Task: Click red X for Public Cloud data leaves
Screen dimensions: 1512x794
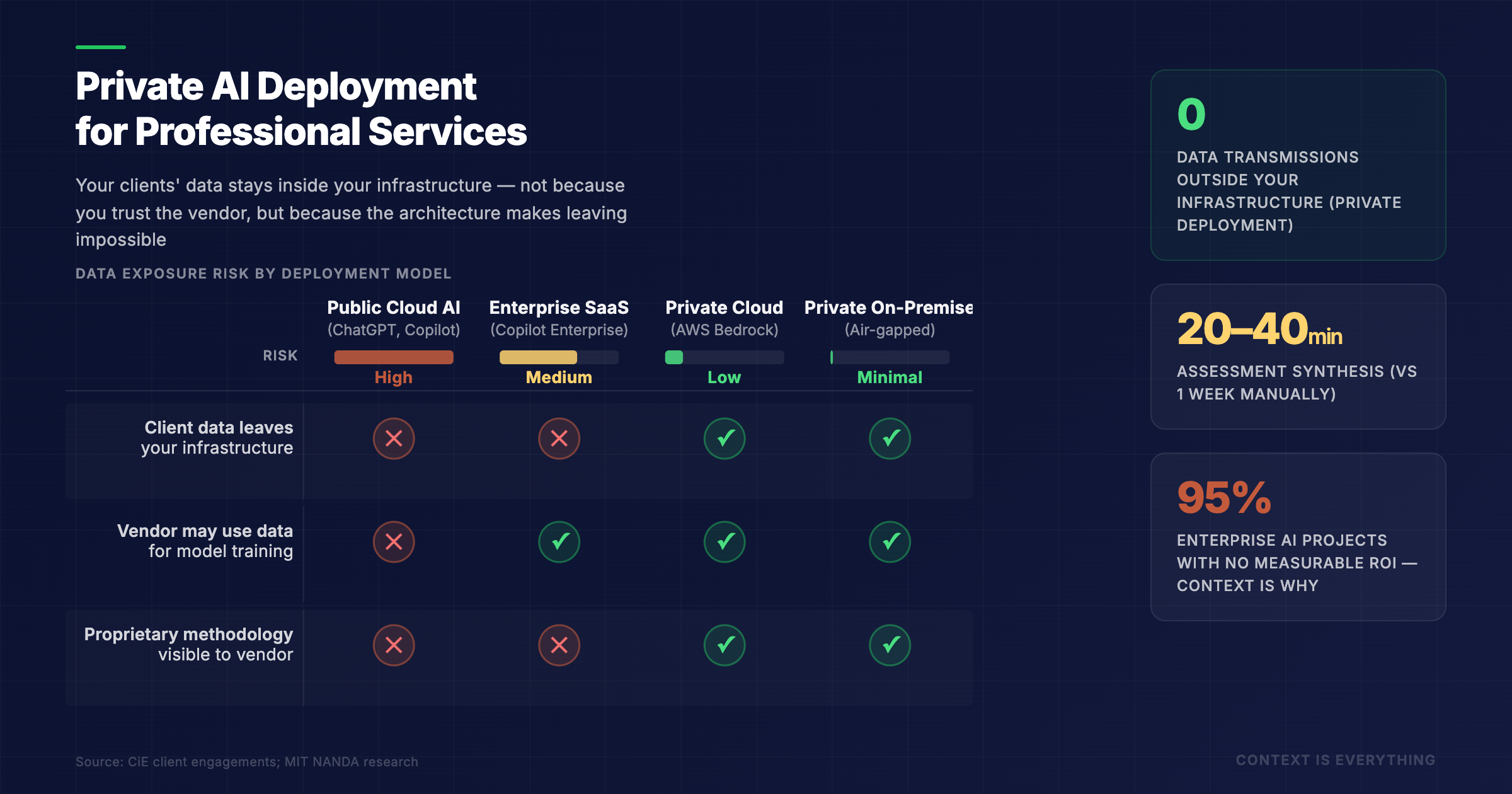Action: (x=394, y=439)
